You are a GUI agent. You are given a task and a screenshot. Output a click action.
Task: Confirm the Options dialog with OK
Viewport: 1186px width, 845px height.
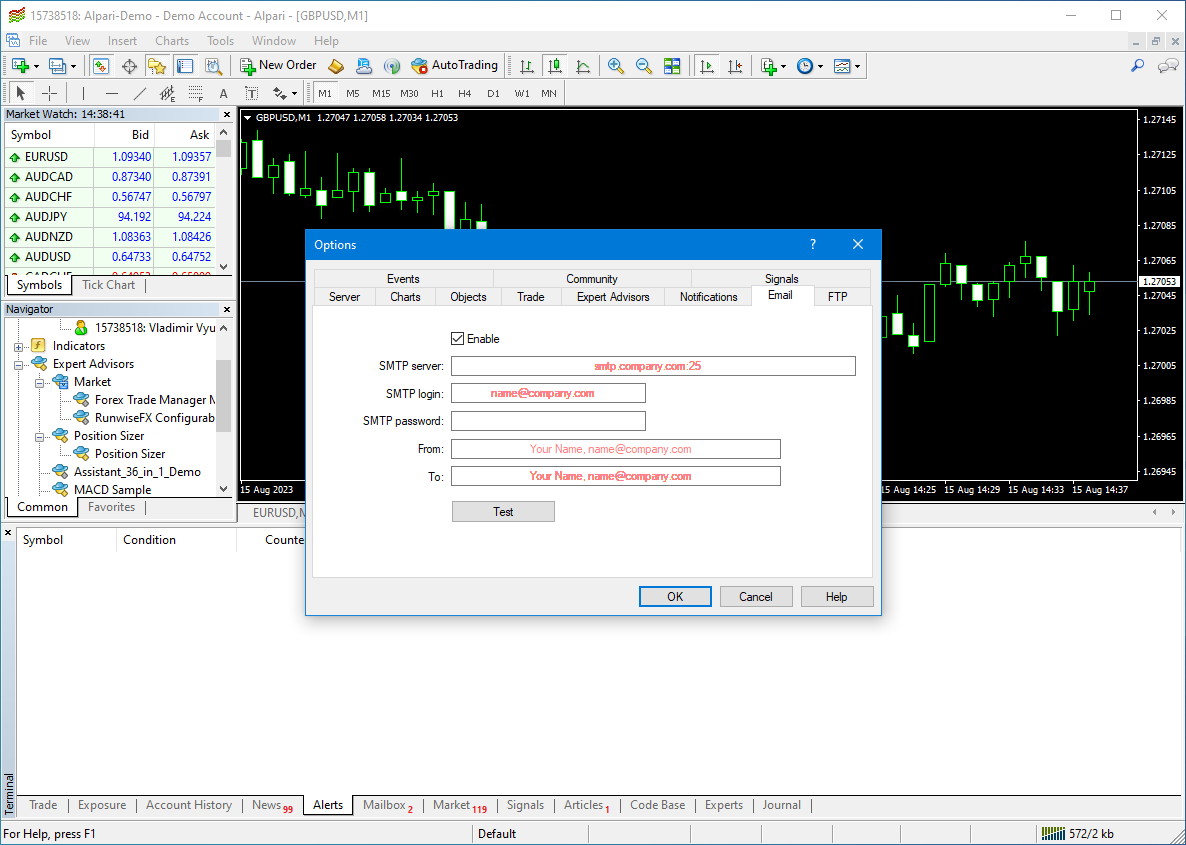point(675,596)
